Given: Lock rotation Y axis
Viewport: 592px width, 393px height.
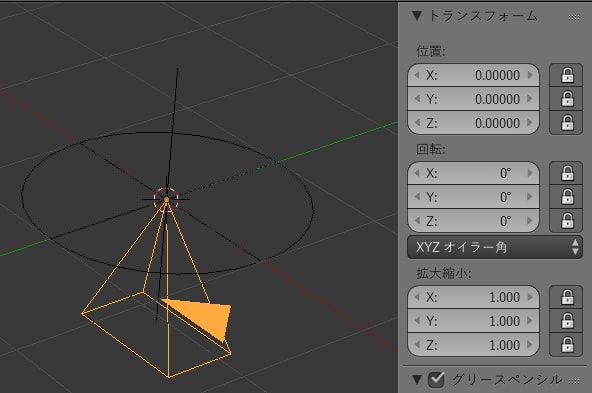Looking at the screenshot, I should (566, 197).
